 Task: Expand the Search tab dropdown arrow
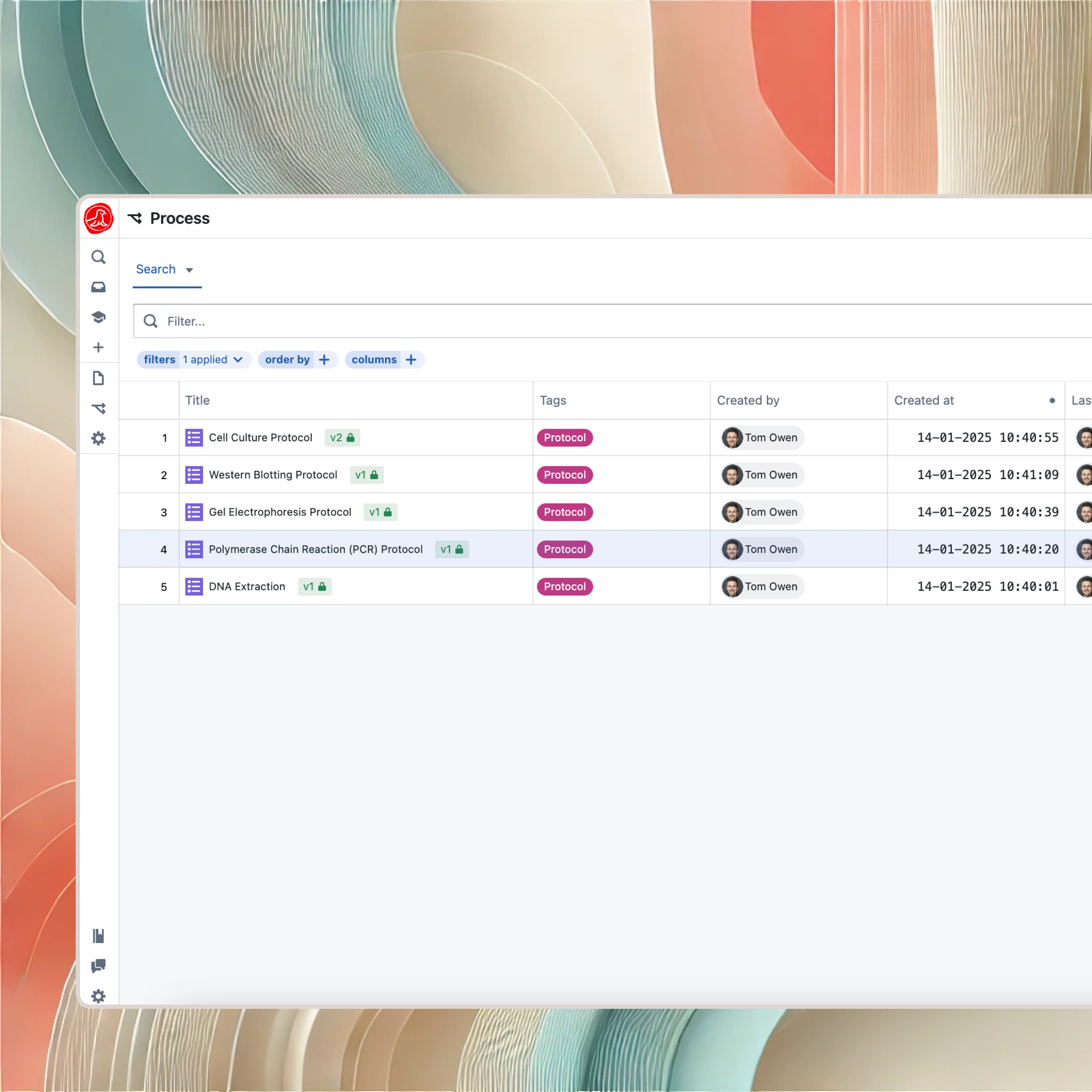pyautogui.click(x=189, y=270)
